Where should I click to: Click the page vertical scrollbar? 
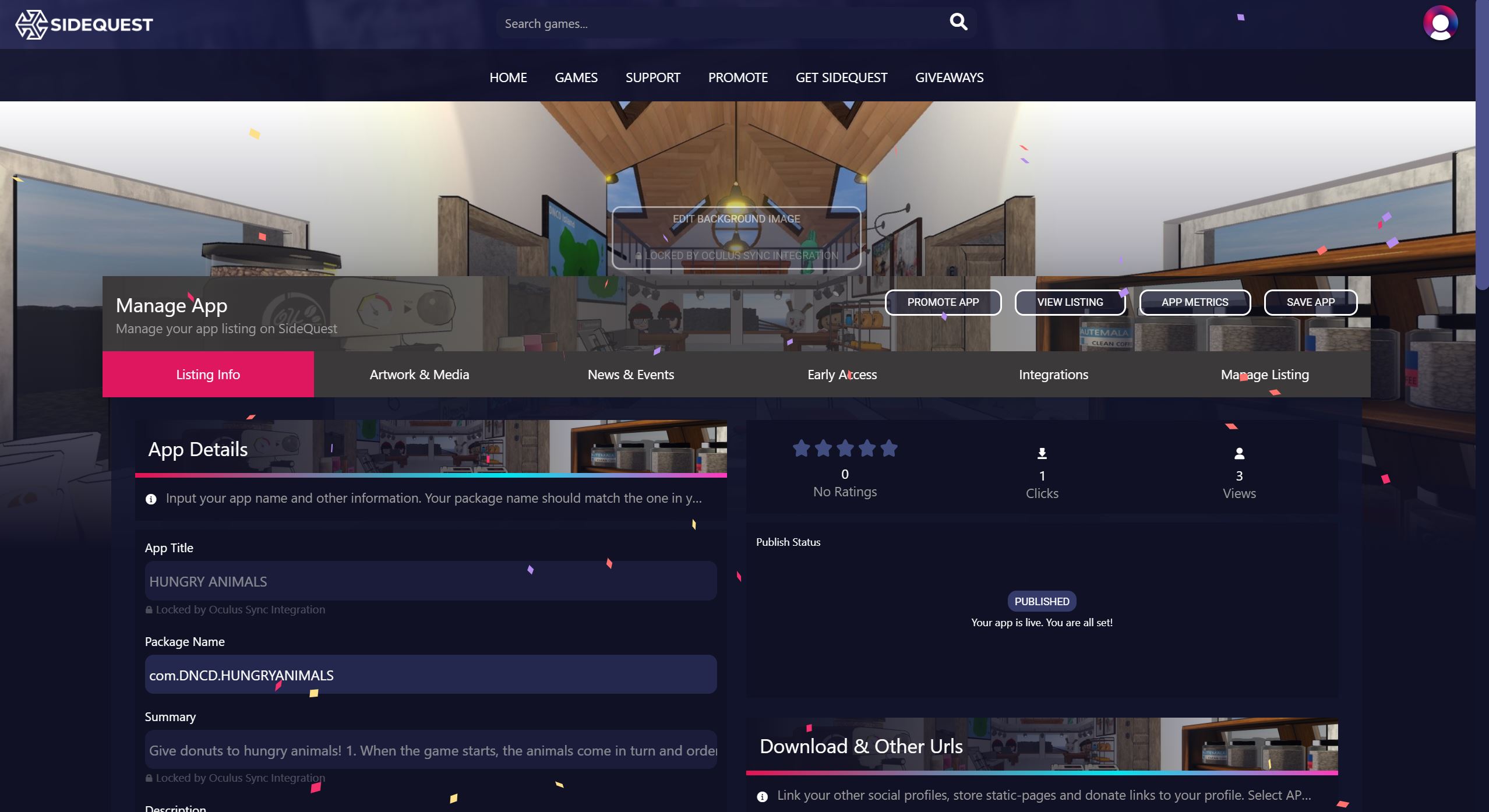[x=1483, y=146]
